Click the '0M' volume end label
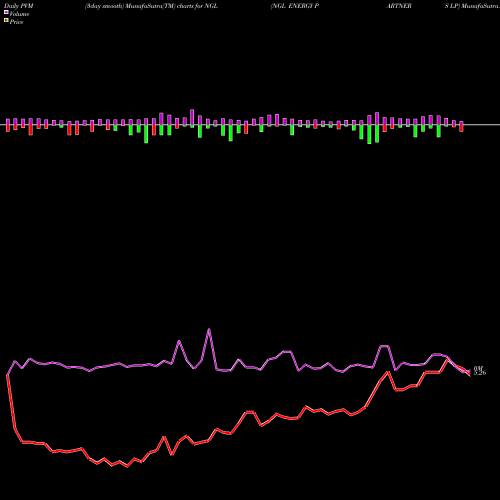Image resolution: width=500 pixels, height=500 pixels. (x=478, y=368)
